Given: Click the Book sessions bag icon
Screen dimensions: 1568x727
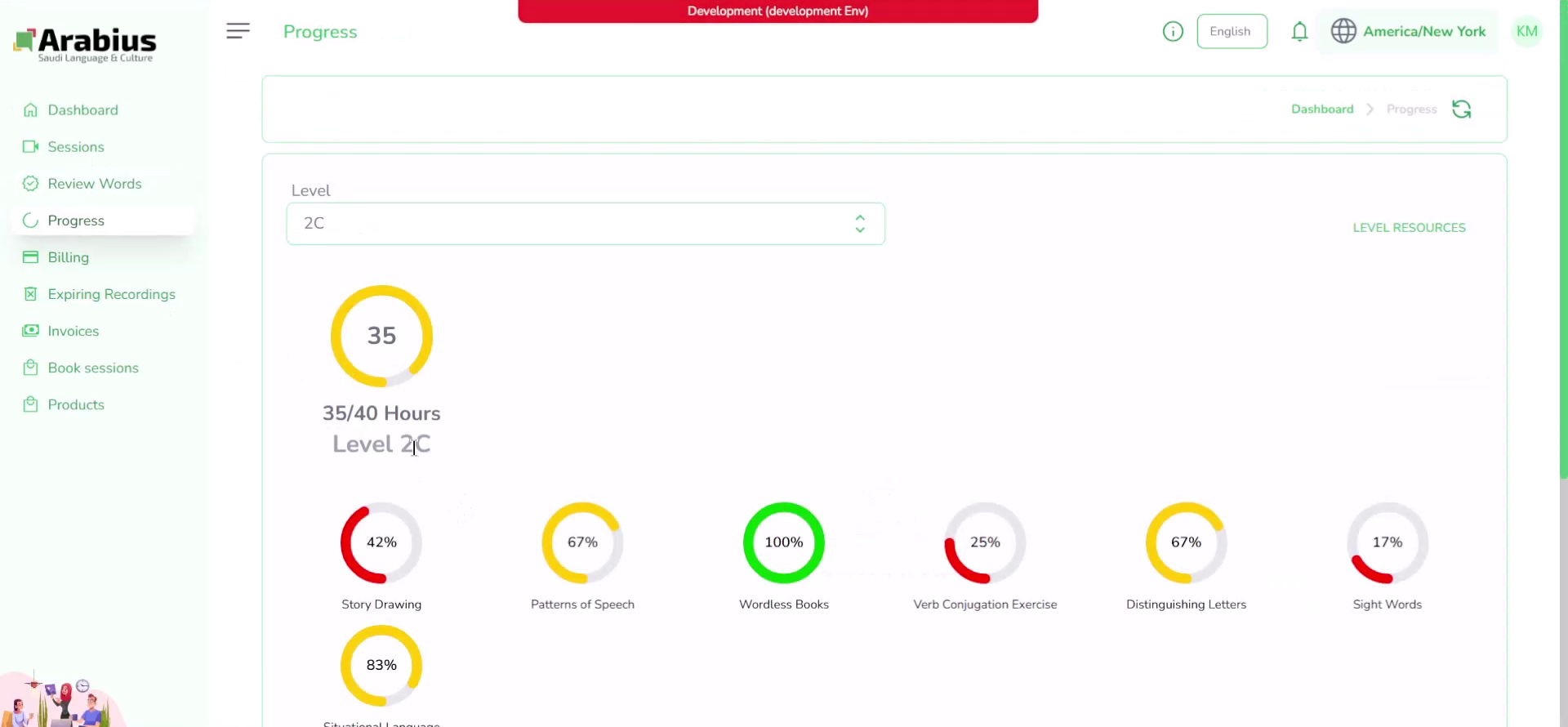Looking at the screenshot, I should [x=30, y=368].
